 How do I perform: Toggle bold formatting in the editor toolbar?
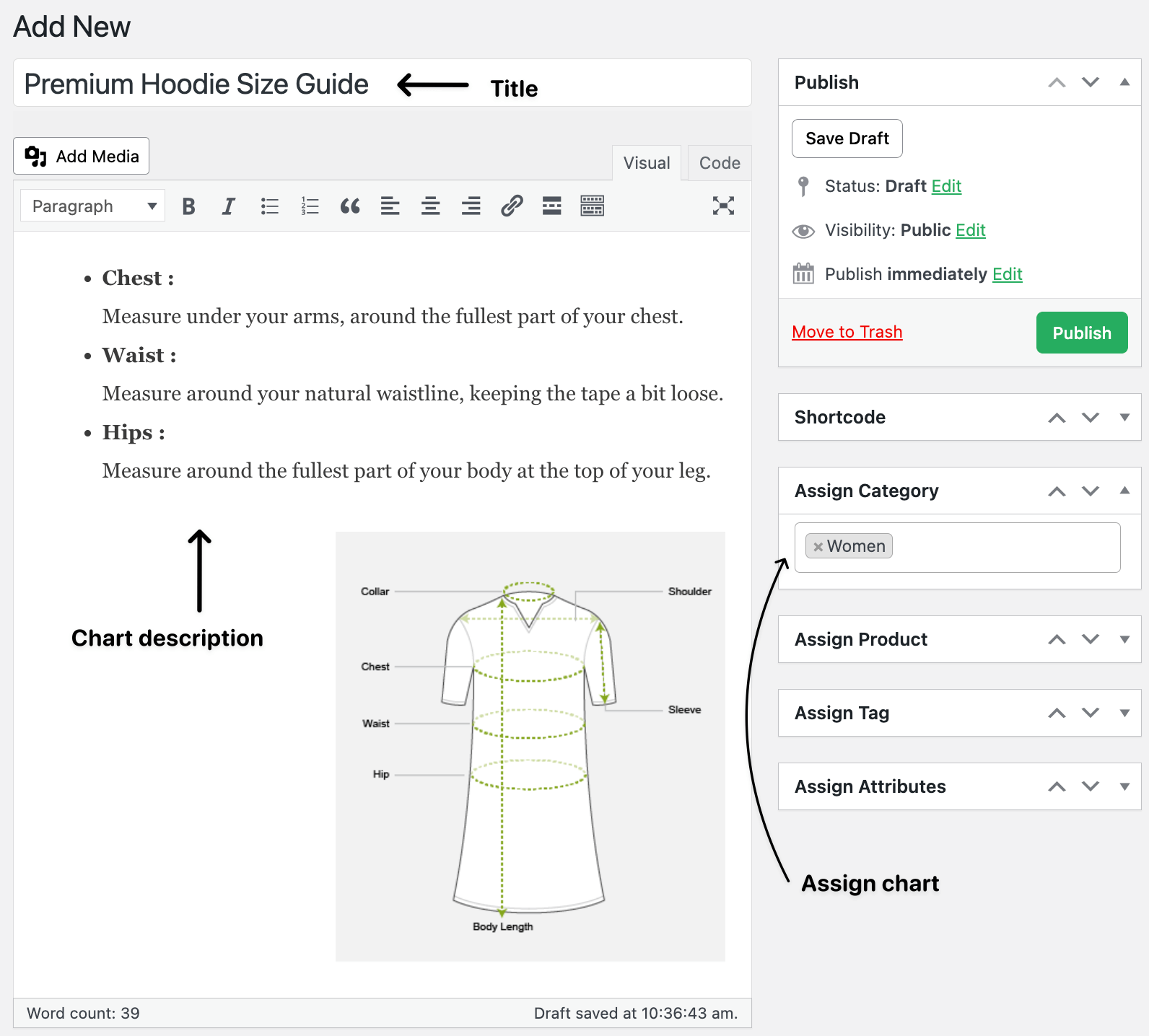pos(188,206)
